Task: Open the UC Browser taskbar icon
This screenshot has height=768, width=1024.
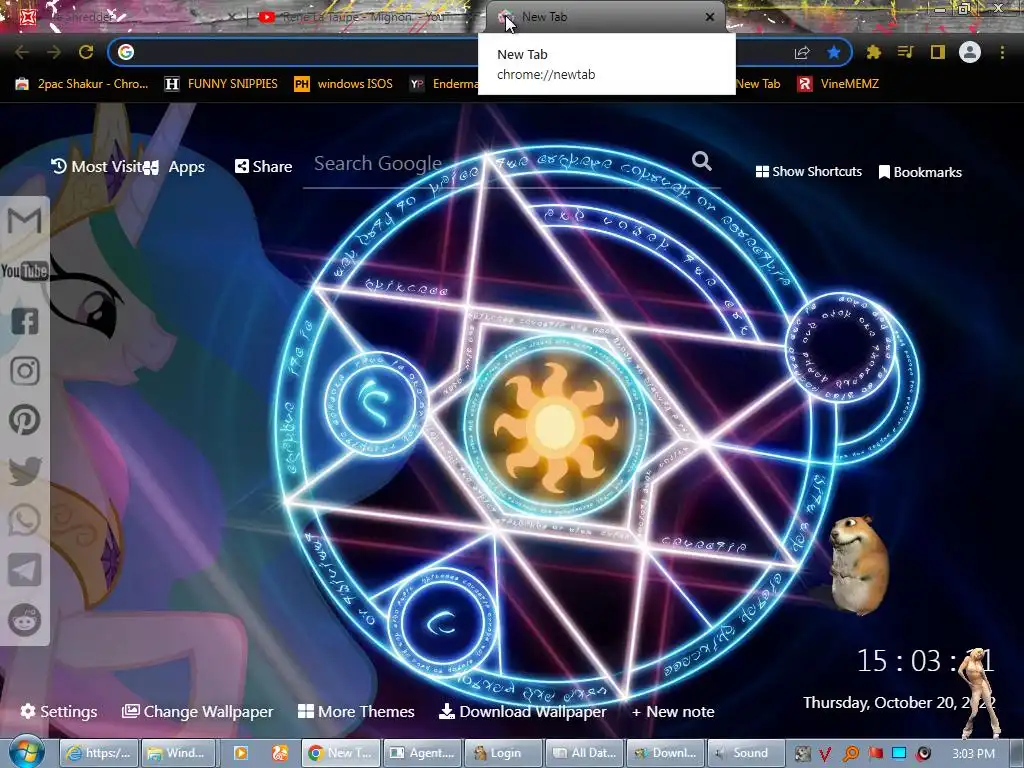Action: 280,753
